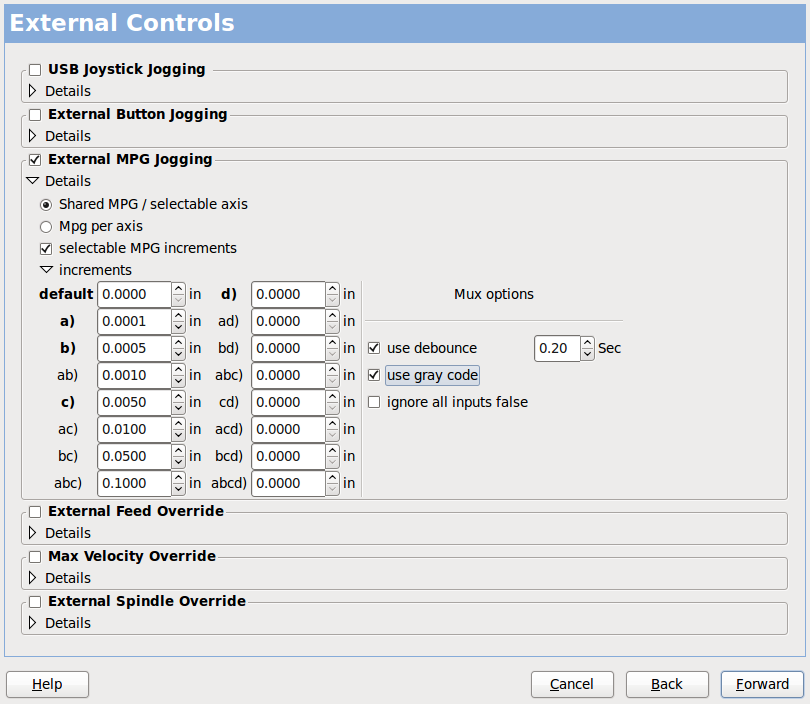This screenshot has width=810, height=704.
Task: Increment the default increment spinner up arrow
Action: pos(178,289)
